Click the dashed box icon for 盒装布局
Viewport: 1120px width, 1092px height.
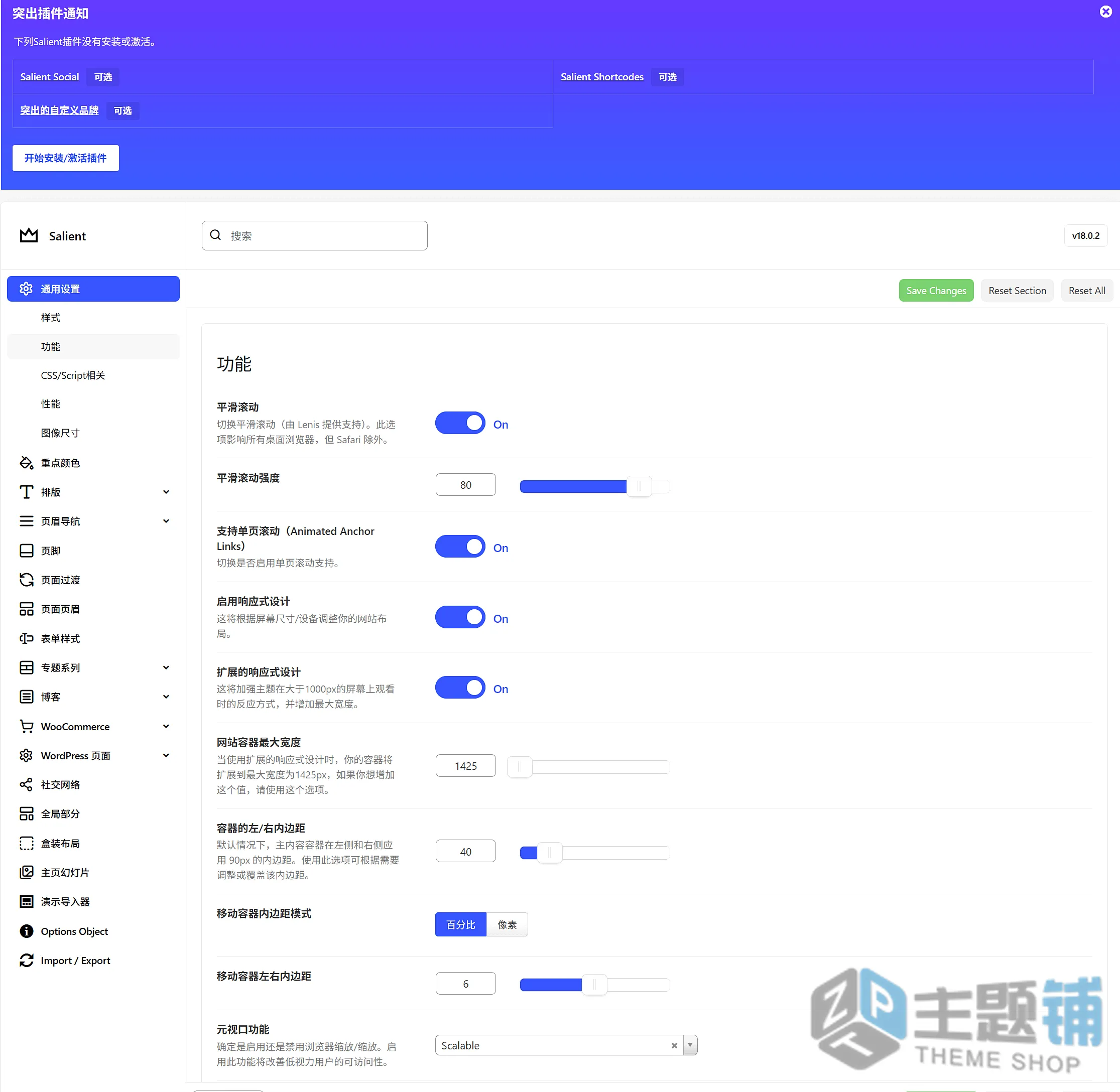coord(27,843)
